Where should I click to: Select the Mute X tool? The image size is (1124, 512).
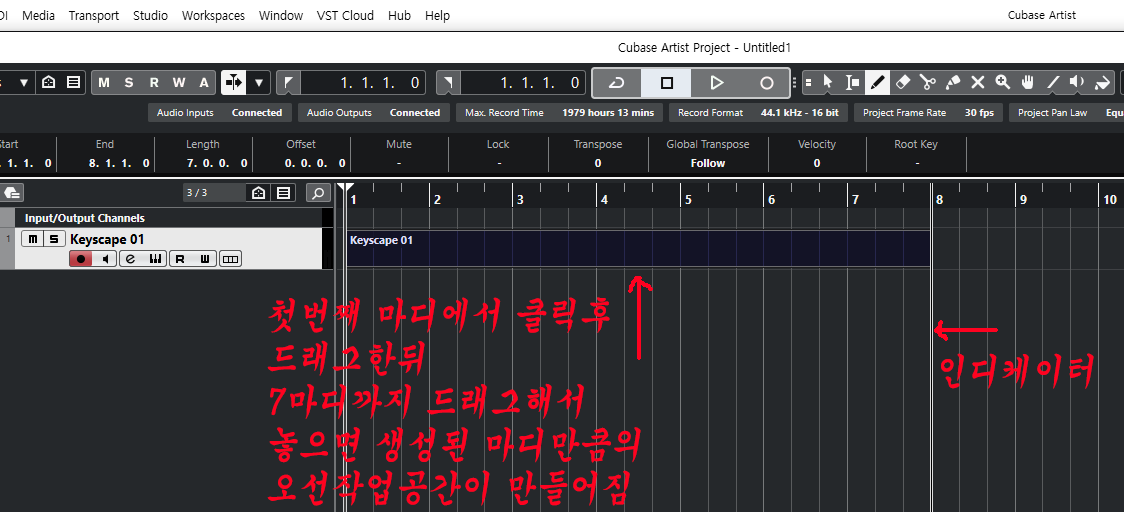978,82
